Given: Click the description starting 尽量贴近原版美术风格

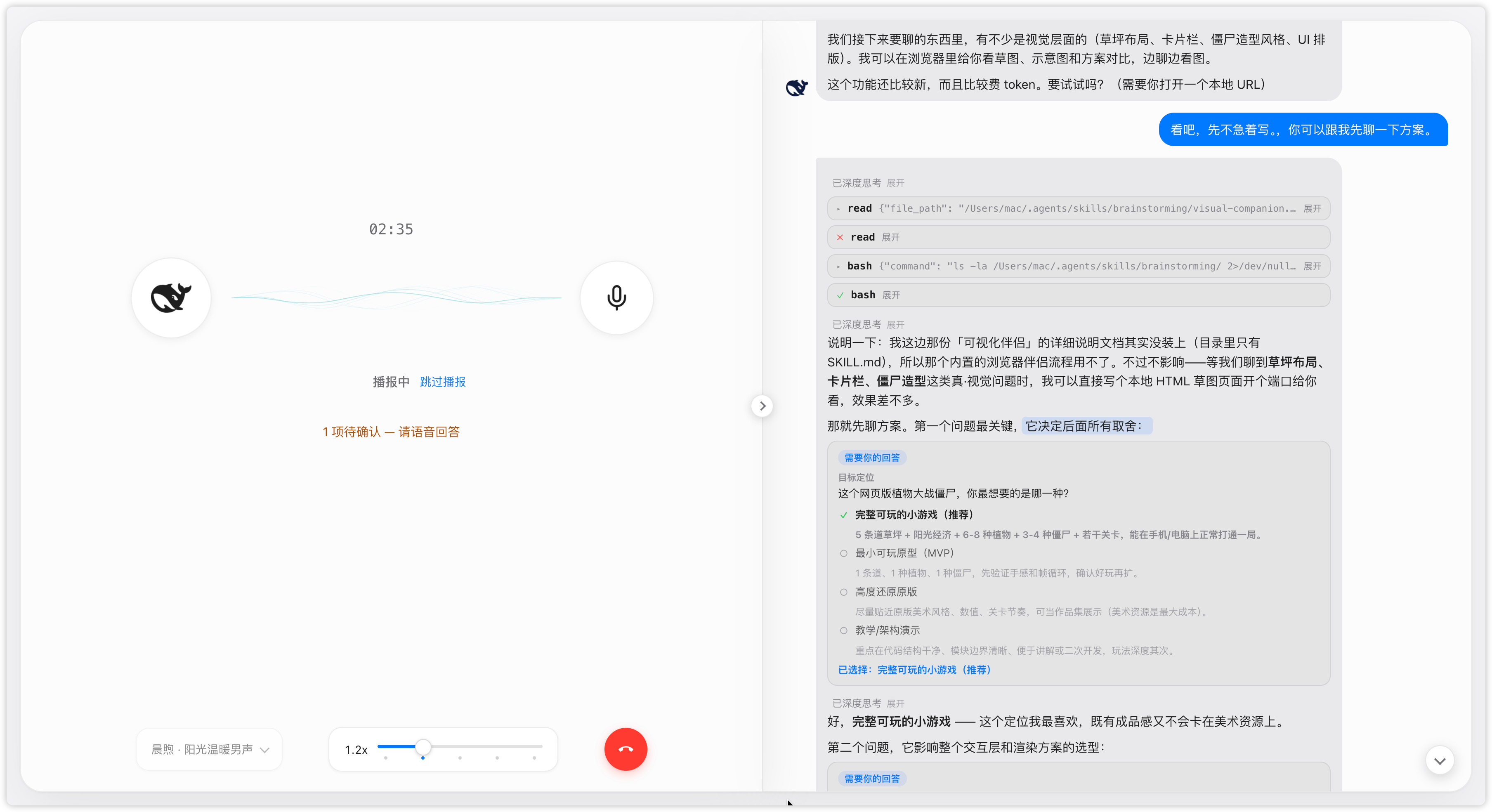Looking at the screenshot, I should [1032, 611].
